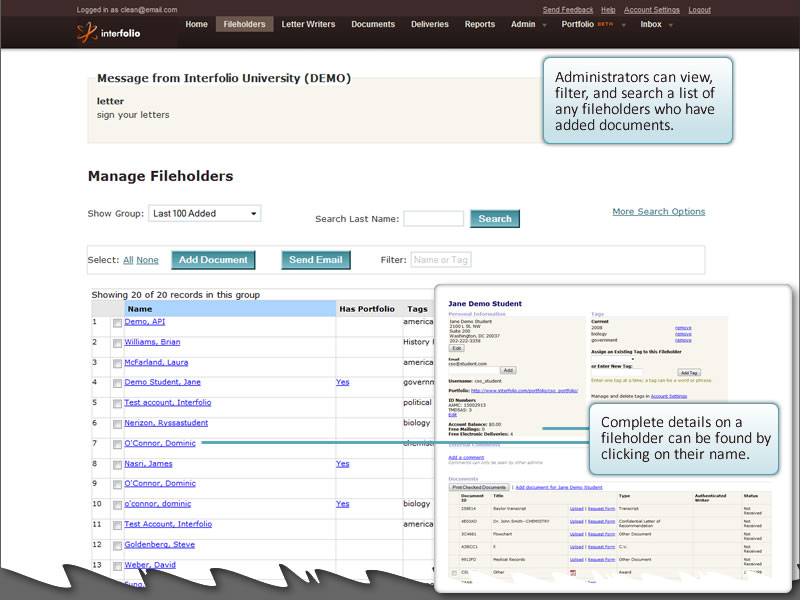This screenshot has width=800, height=600.
Task: Open the Reports section
Action: [x=480, y=24]
